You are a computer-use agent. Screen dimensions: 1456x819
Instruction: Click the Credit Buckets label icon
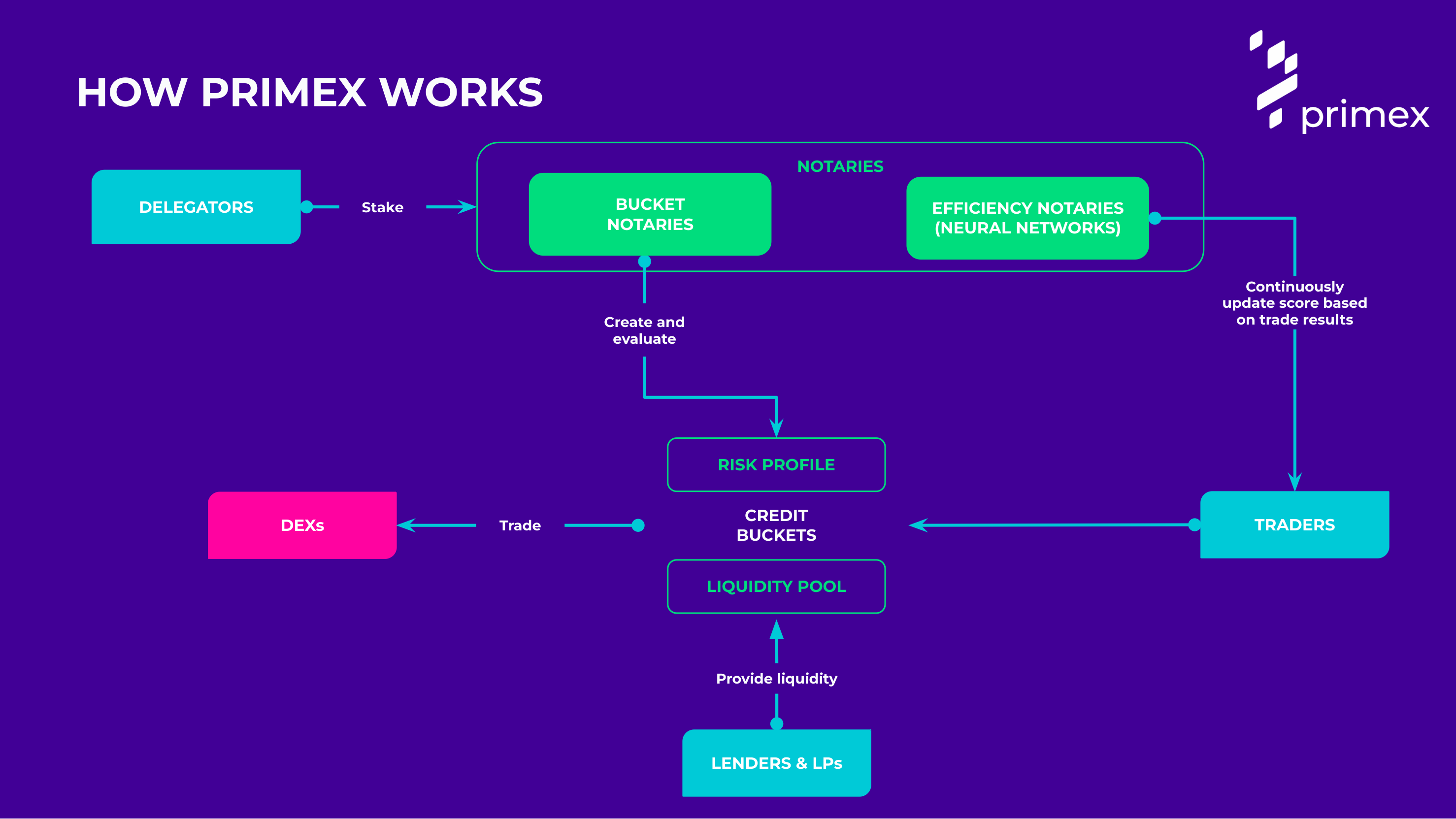tap(775, 525)
